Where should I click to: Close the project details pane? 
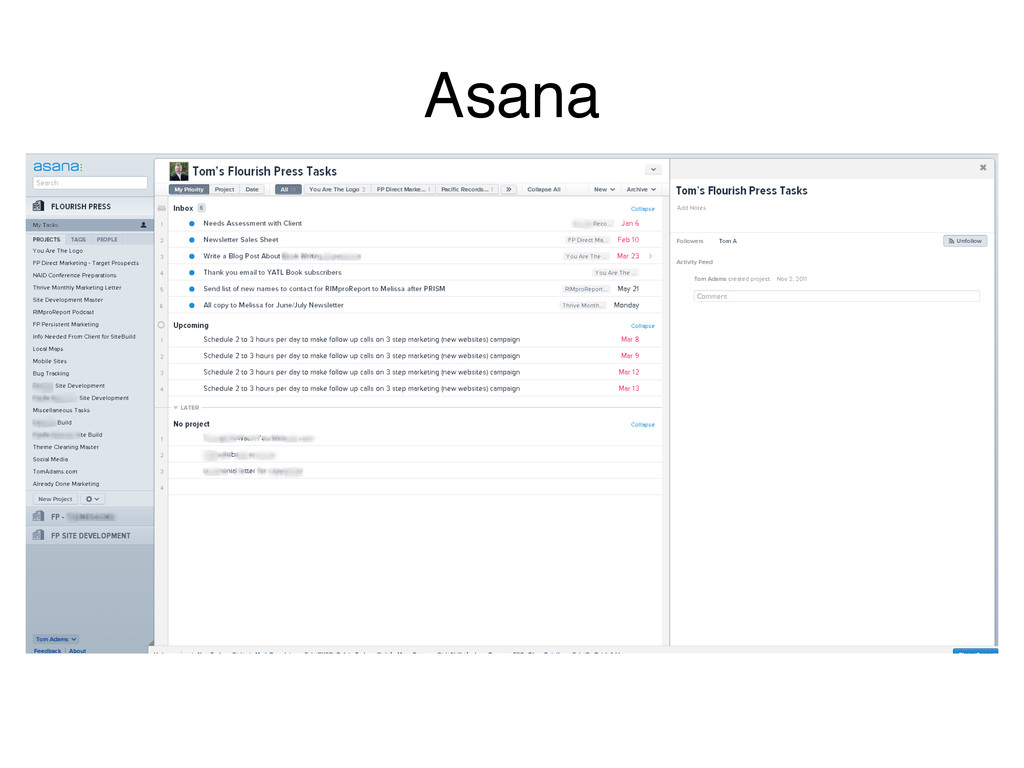[983, 168]
